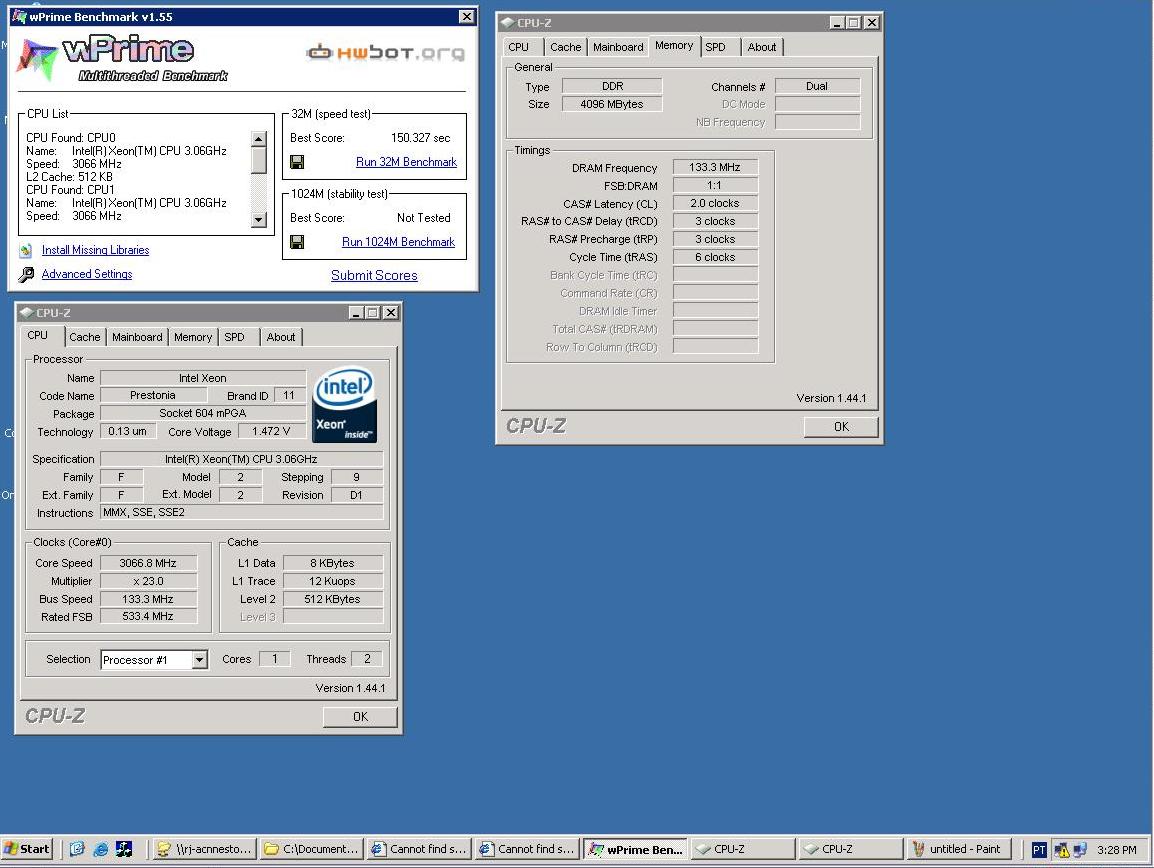
Task: Click the third quick launch icon
Action: [124, 849]
